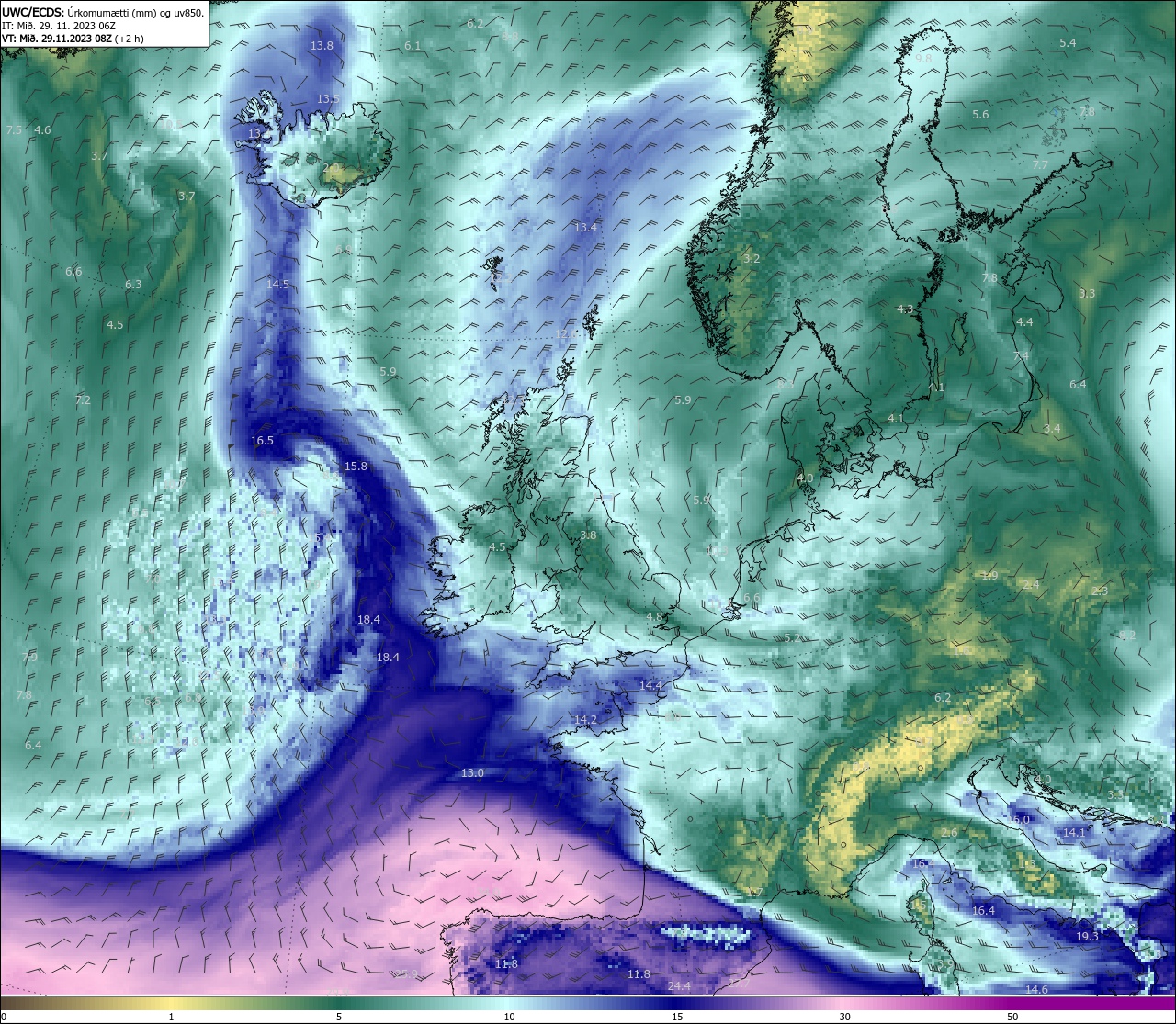Click the 13.4 value over the Norwegian Sea
This screenshot has height=1024, width=1176.
point(585,228)
